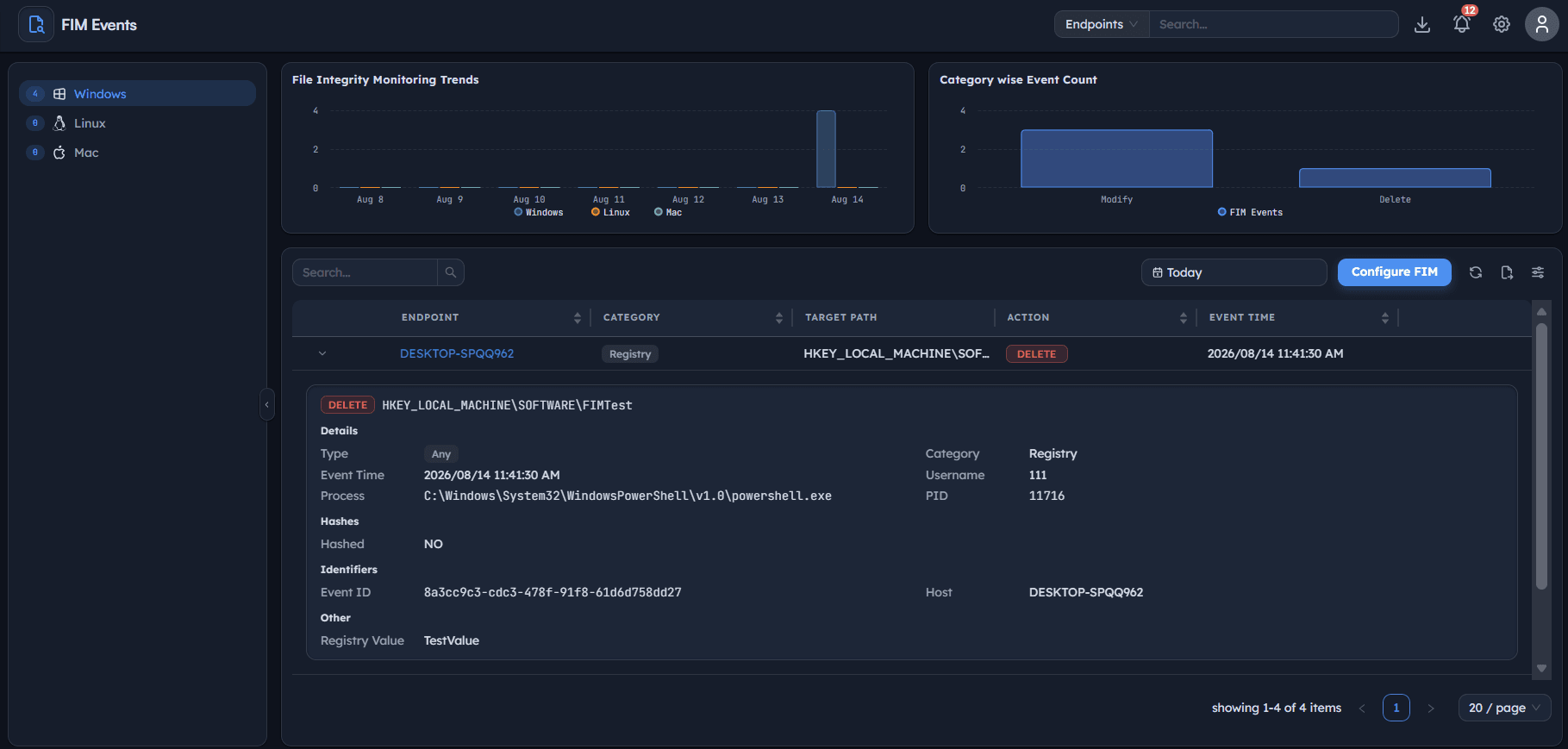Image resolution: width=1568 pixels, height=749 pixels.
Task: Click the Delete bar in category chart
Action: point(1395,178)
